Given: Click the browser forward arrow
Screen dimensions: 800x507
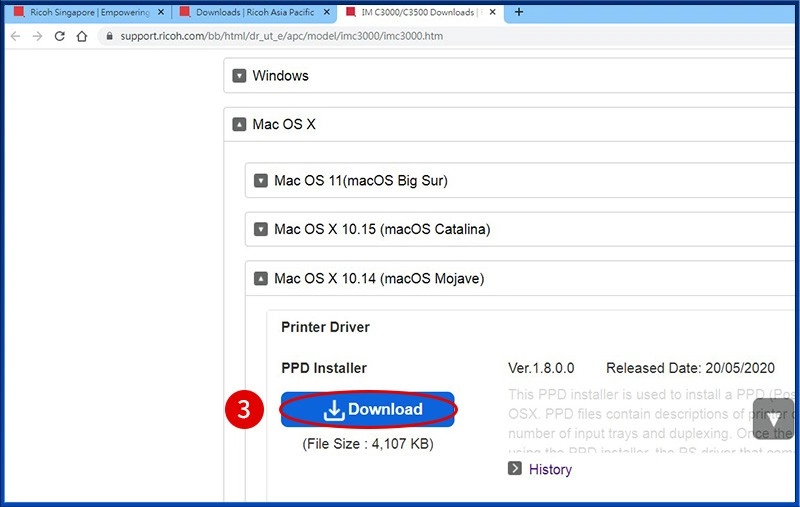Looking at the screenshot, I should point(37,36).
